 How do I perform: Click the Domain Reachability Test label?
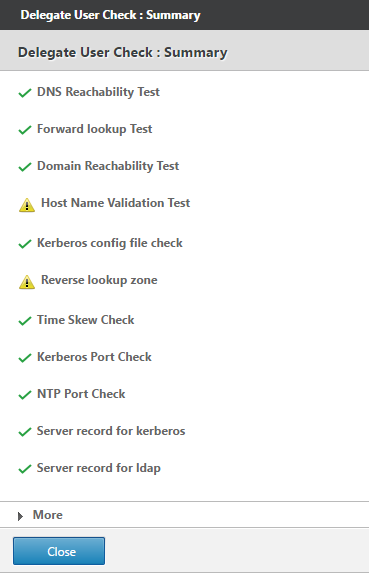108,166
